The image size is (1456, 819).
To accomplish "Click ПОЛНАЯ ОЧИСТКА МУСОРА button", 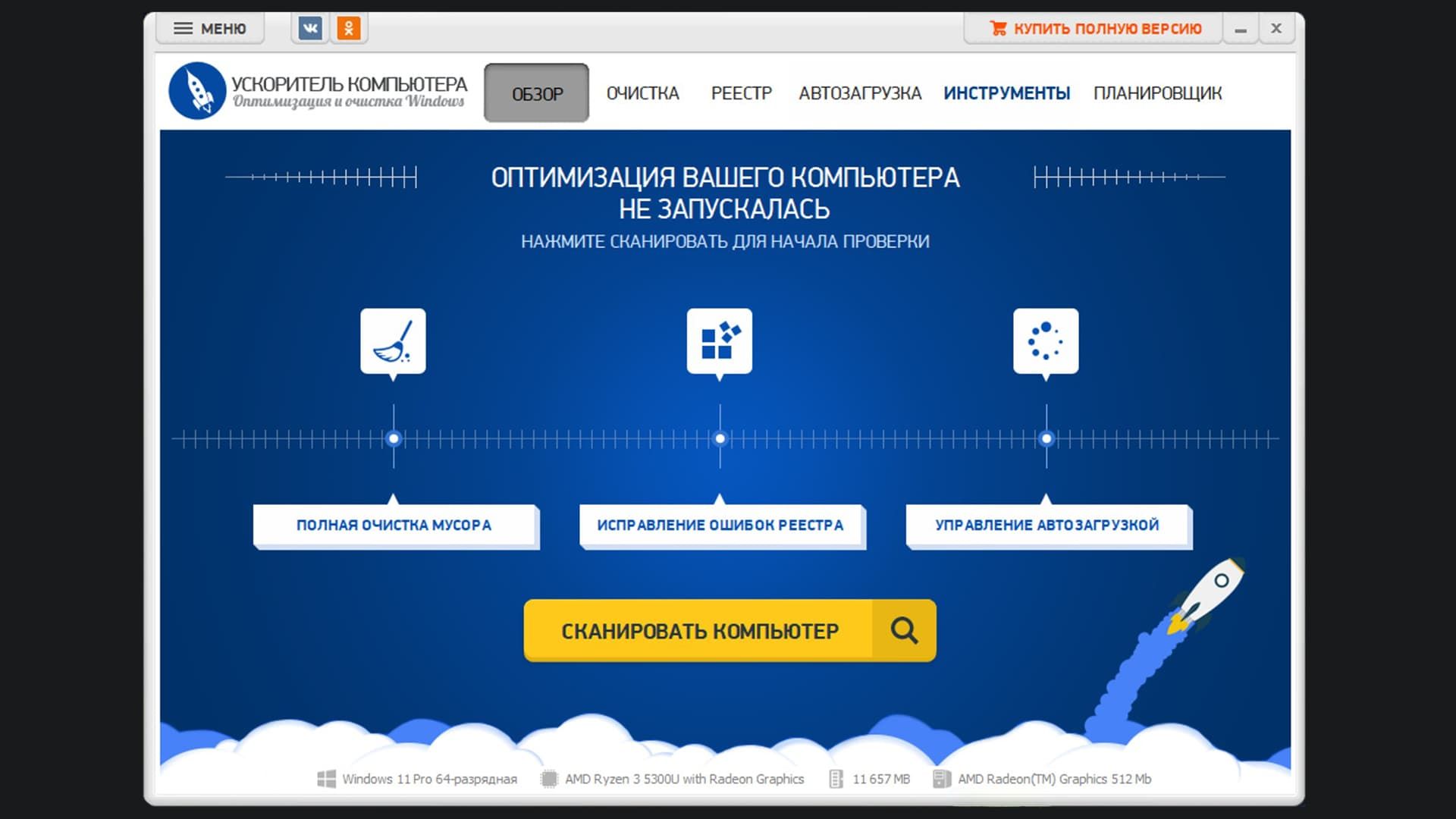I will tap(394, 525).
